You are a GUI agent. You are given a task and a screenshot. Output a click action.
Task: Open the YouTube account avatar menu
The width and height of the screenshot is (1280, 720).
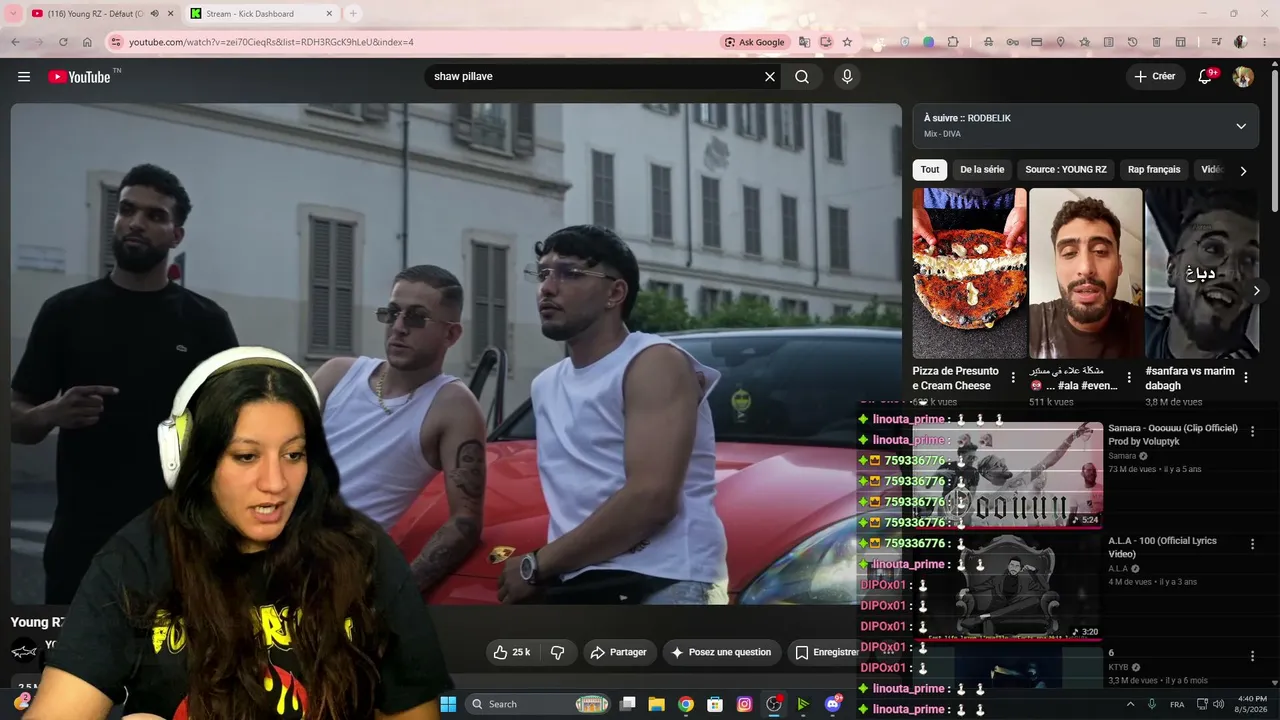(x=1243, y=77)
